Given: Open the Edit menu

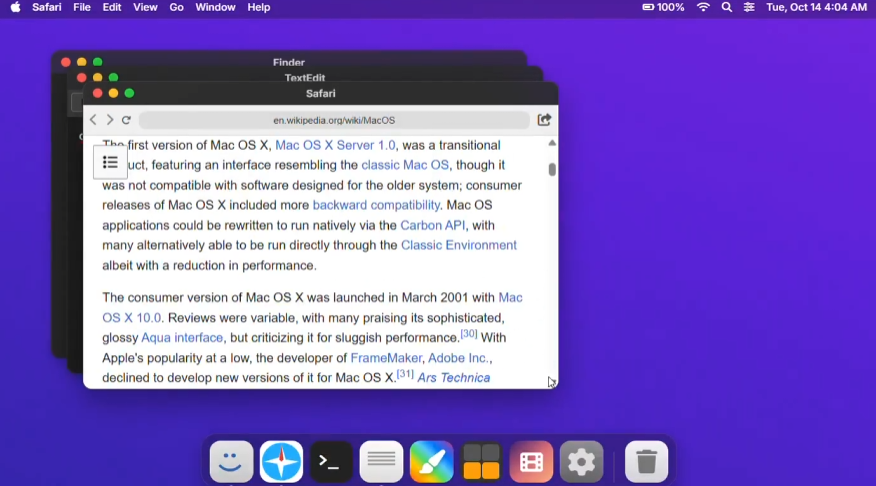Looking at the screenshot, I should (112, 7).
